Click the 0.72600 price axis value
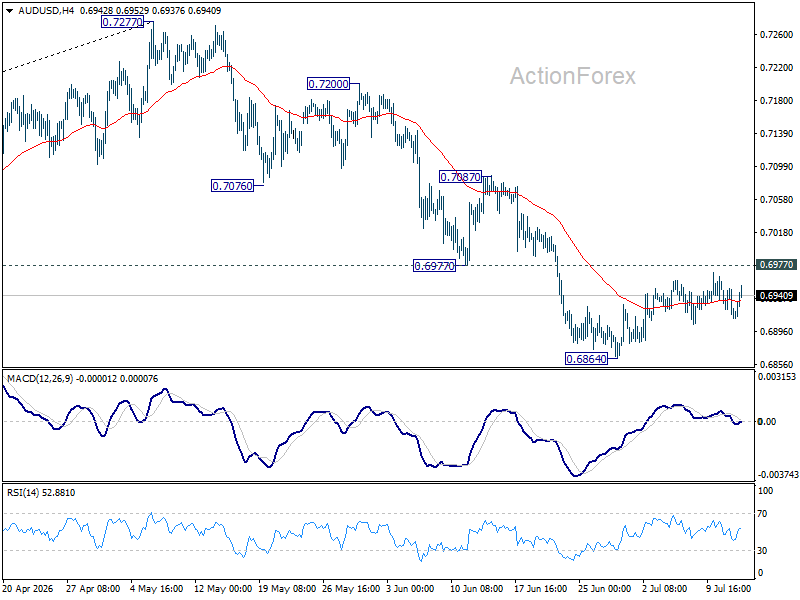Screen dimensions: 800x600 pos(777,35)
